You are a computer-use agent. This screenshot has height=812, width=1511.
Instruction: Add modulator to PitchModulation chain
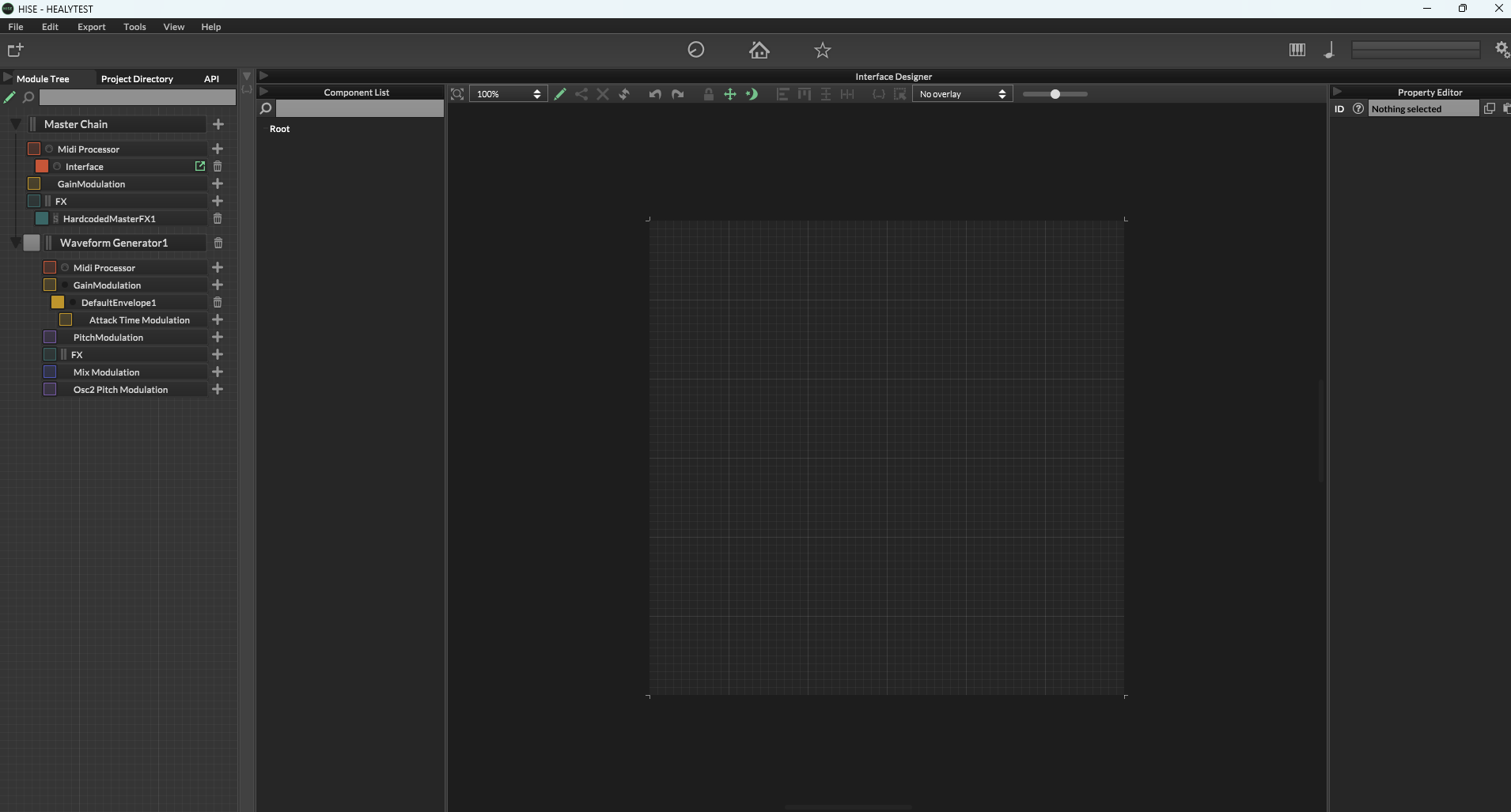pyautogui.click(x=218, y=337)
